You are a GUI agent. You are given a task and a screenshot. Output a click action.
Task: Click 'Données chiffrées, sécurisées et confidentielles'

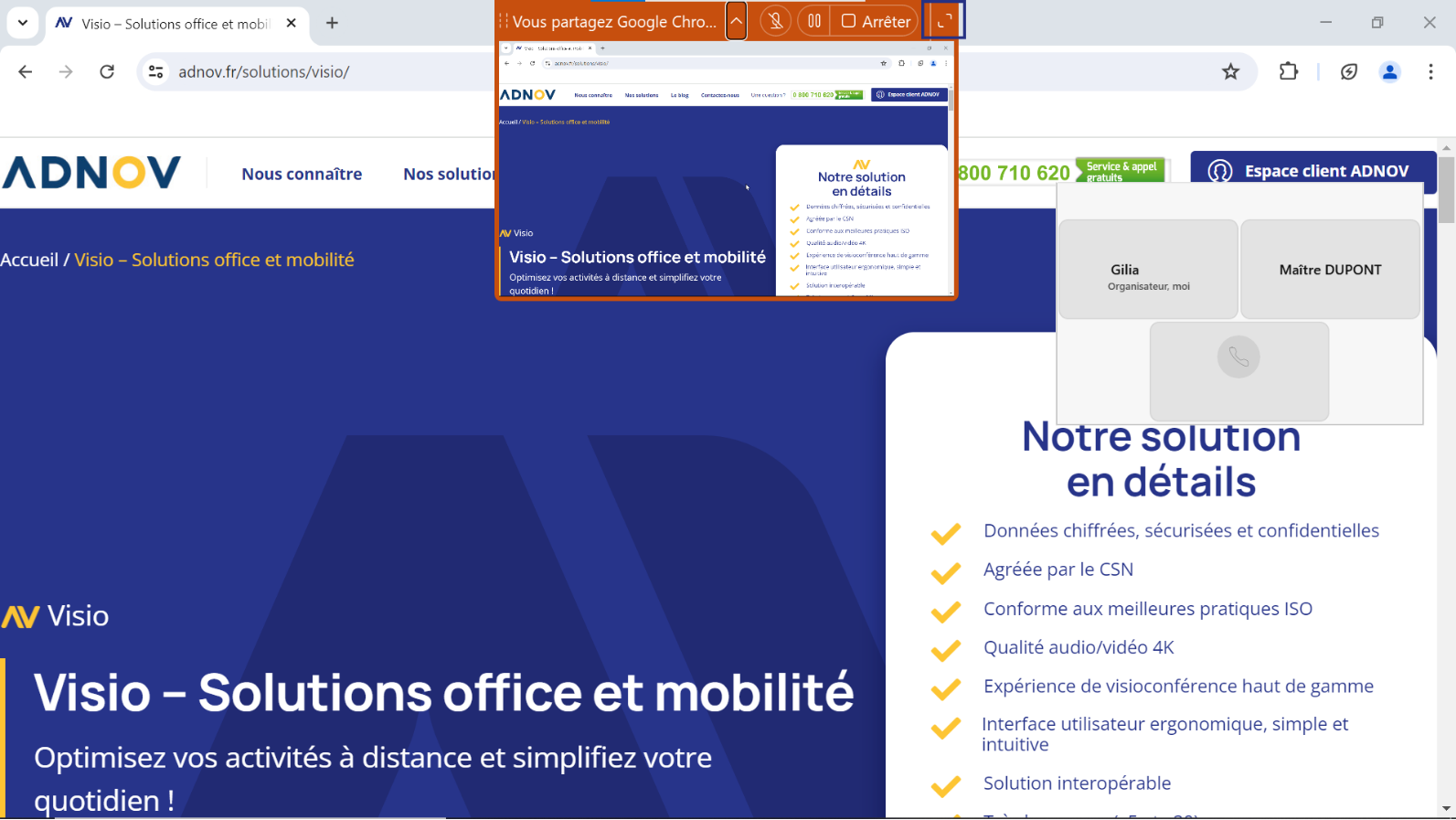point(1181,530)
